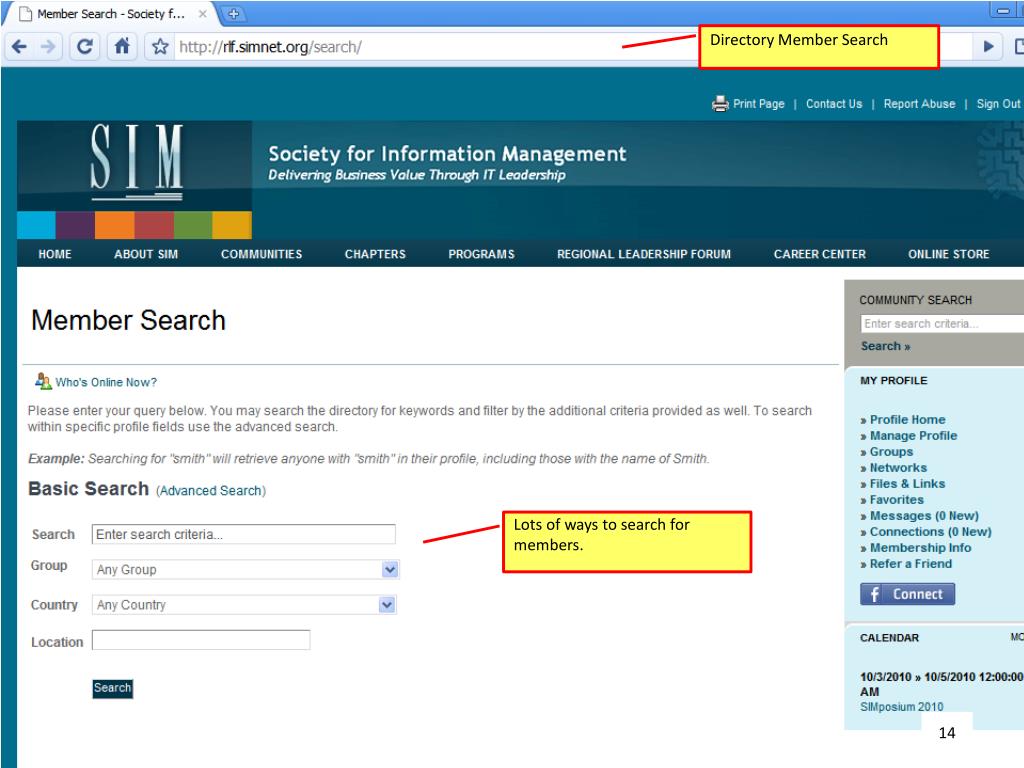Open the Who's Online Now link
This screenshot has height=768, width=1024.
pos(106,382)
